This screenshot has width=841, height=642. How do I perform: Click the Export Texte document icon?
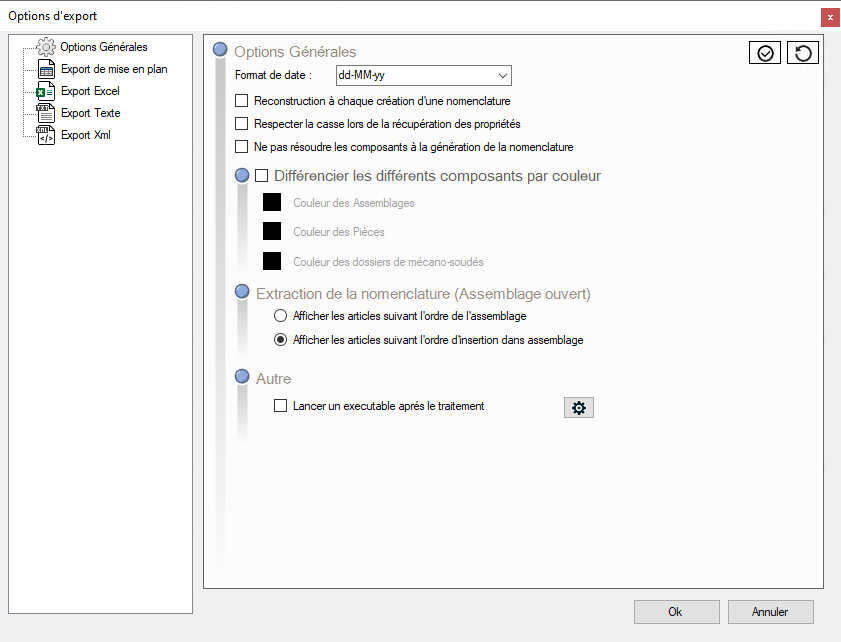(x=46, y=113)
